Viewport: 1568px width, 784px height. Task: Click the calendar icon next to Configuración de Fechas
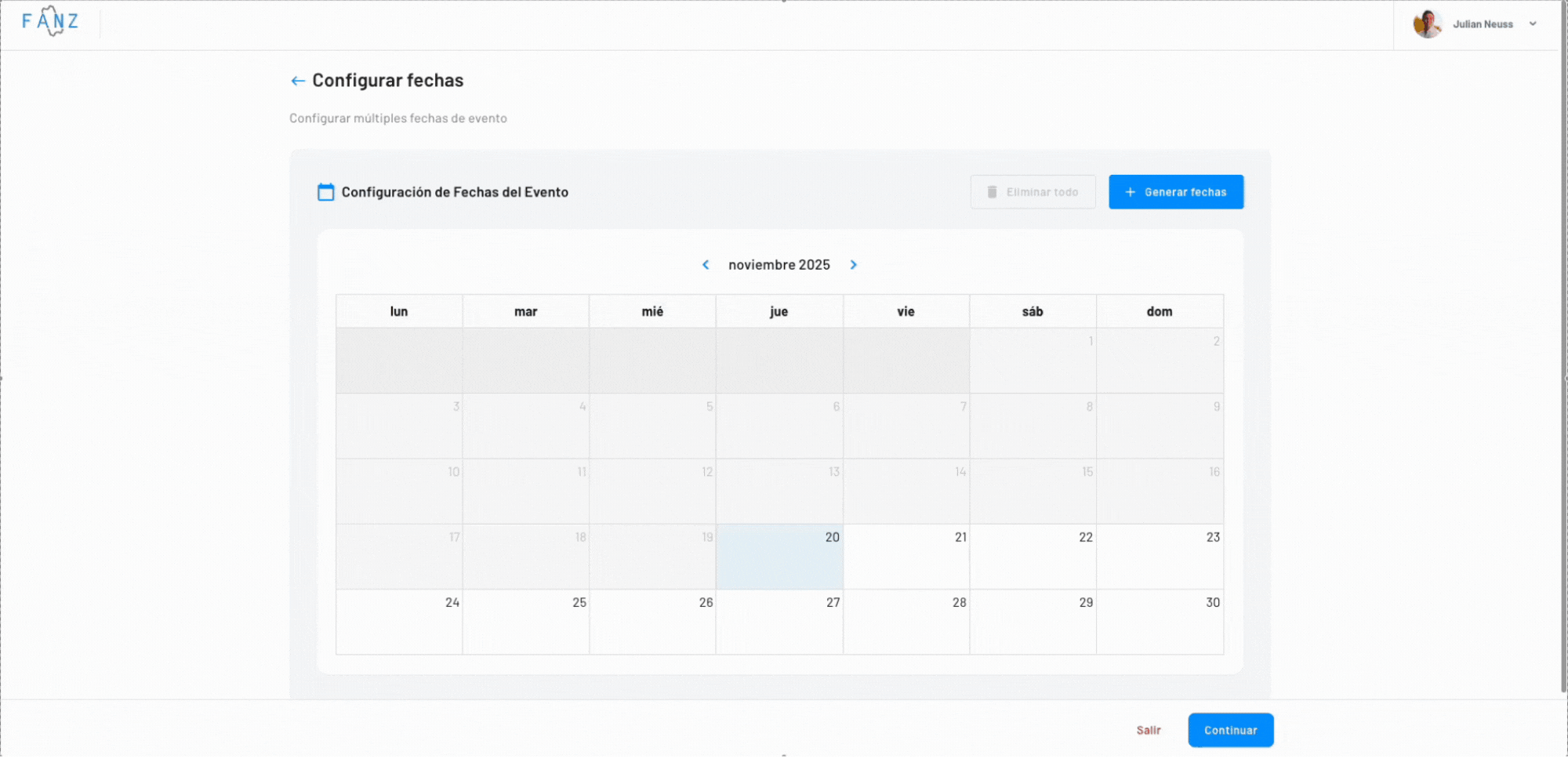[x=325, y=192]
